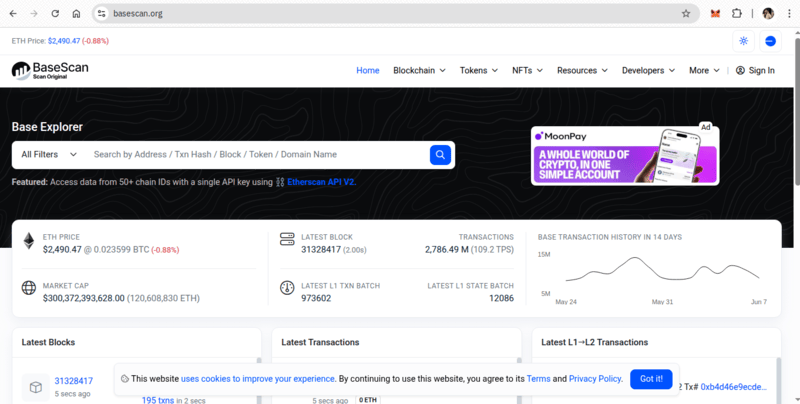
Task: Expand the Blockchain menu
Action: tap(419, 70)
